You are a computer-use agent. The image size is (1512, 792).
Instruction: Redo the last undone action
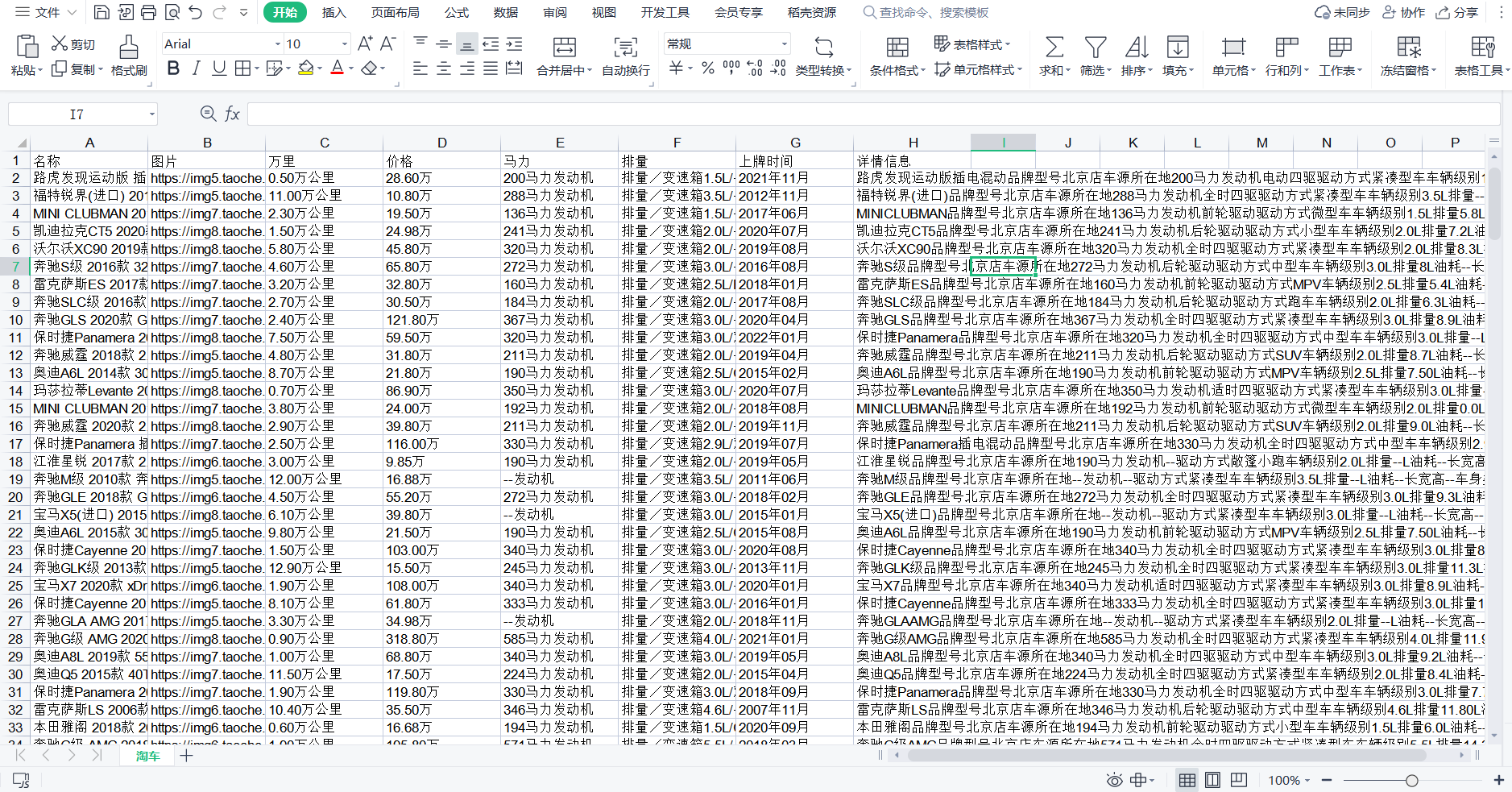(219, 12)
